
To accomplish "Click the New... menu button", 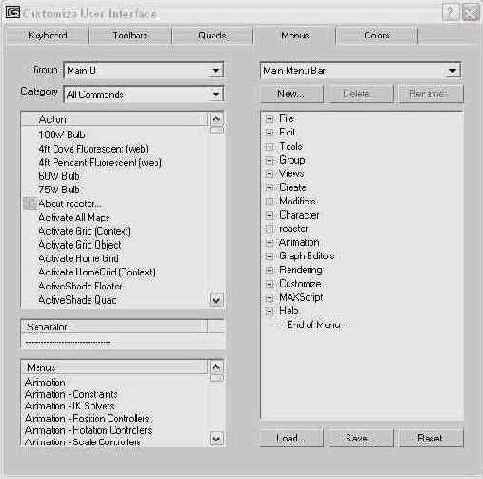I will click(x=291, y=94).
